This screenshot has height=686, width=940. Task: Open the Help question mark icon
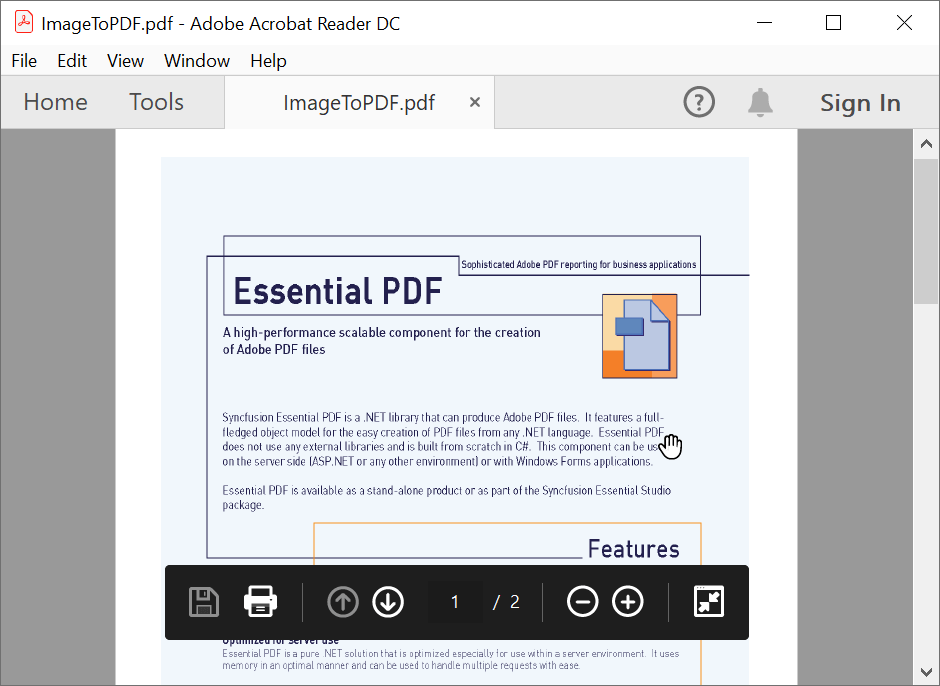(x=699, y=101)
